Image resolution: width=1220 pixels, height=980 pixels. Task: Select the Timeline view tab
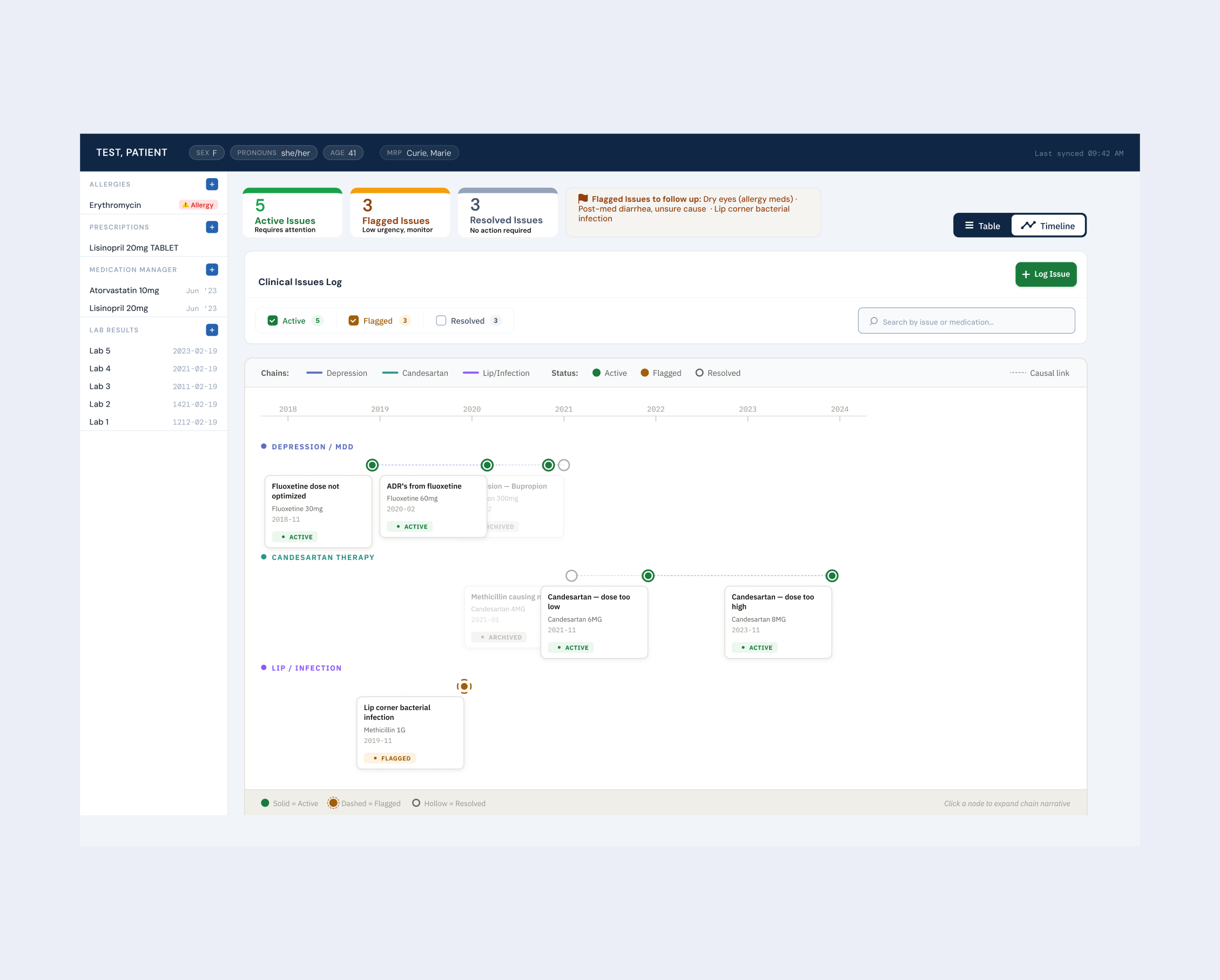coord(1048,225)
